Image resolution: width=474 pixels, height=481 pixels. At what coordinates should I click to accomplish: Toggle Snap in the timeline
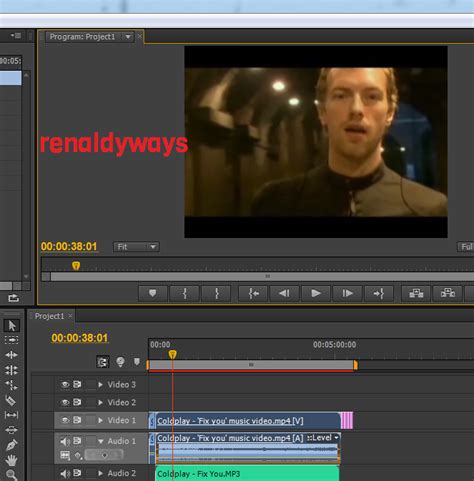[103, 362]
